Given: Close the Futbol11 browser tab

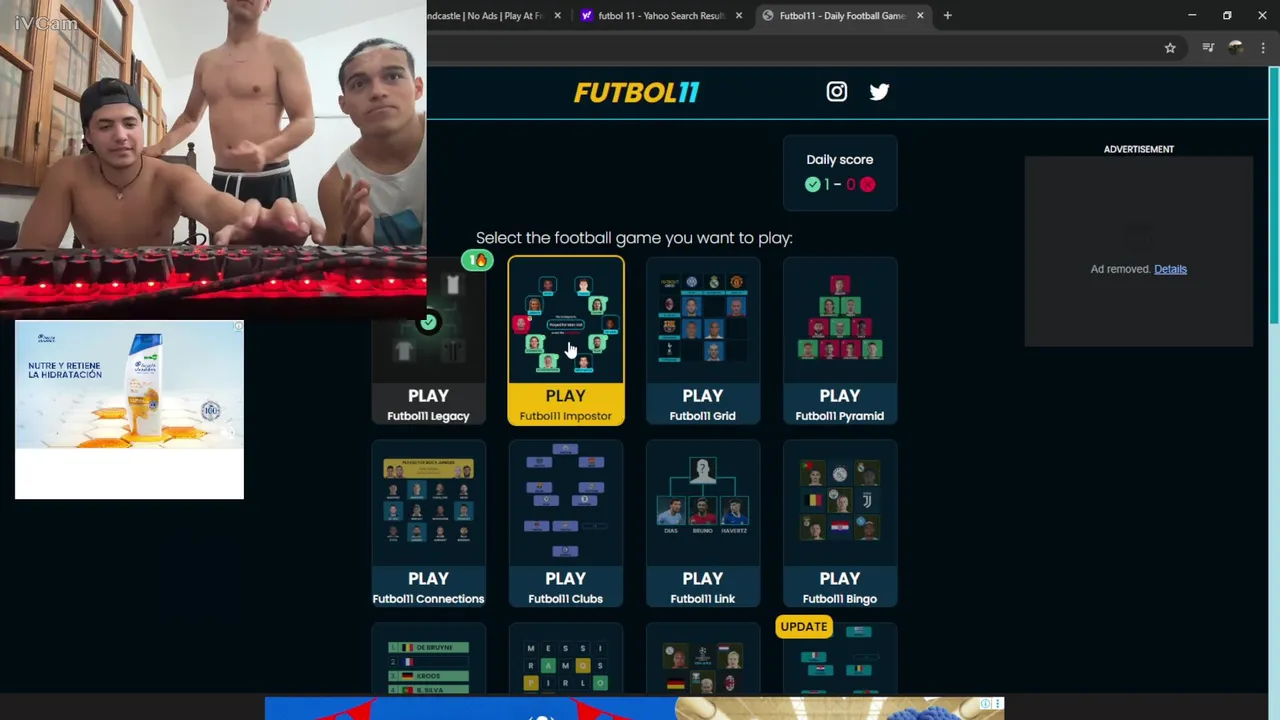Looking at the screenshot, I should (x=920, y=15).
